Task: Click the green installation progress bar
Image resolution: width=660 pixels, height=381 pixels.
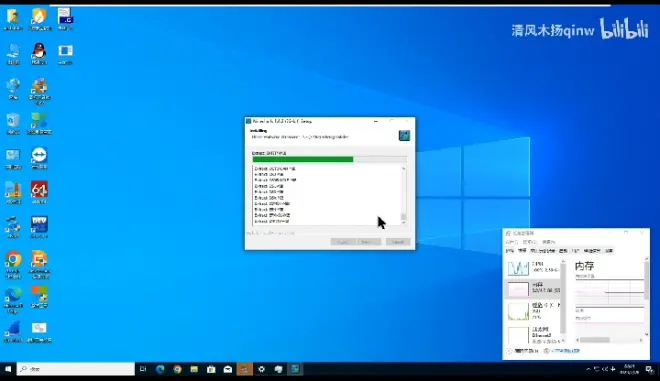Action: (330, 160)
